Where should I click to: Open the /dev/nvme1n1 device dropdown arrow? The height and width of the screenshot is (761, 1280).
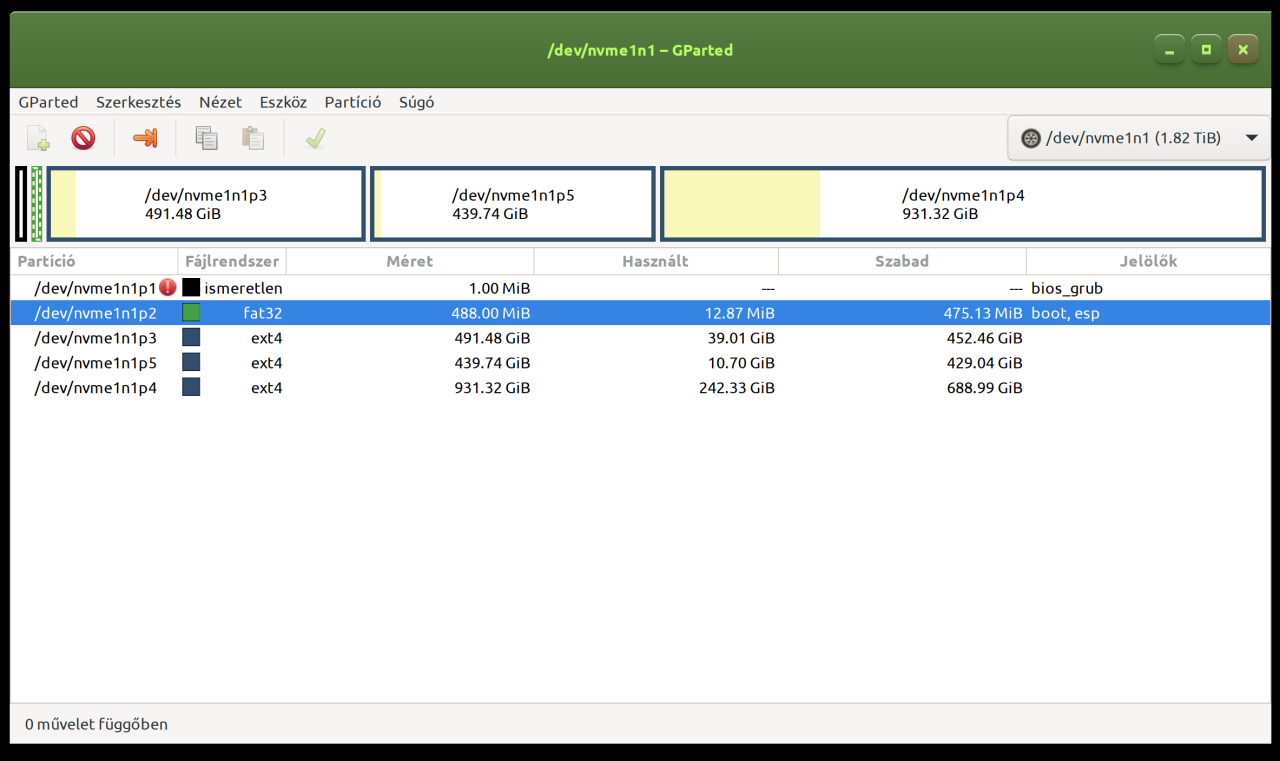pyautogui.click(x=1251, y=138)
